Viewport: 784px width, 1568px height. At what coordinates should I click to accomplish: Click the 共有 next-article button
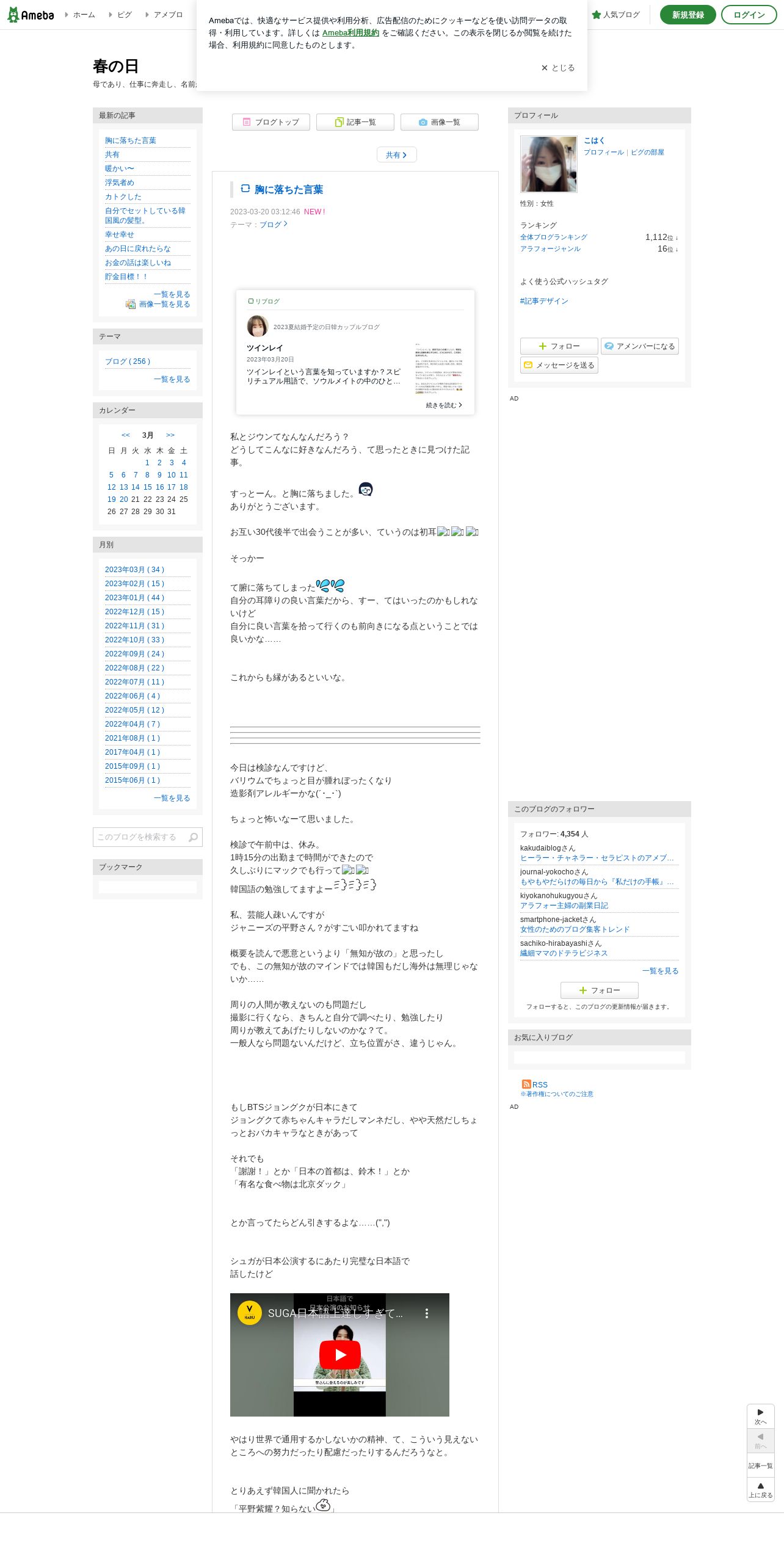396,155
